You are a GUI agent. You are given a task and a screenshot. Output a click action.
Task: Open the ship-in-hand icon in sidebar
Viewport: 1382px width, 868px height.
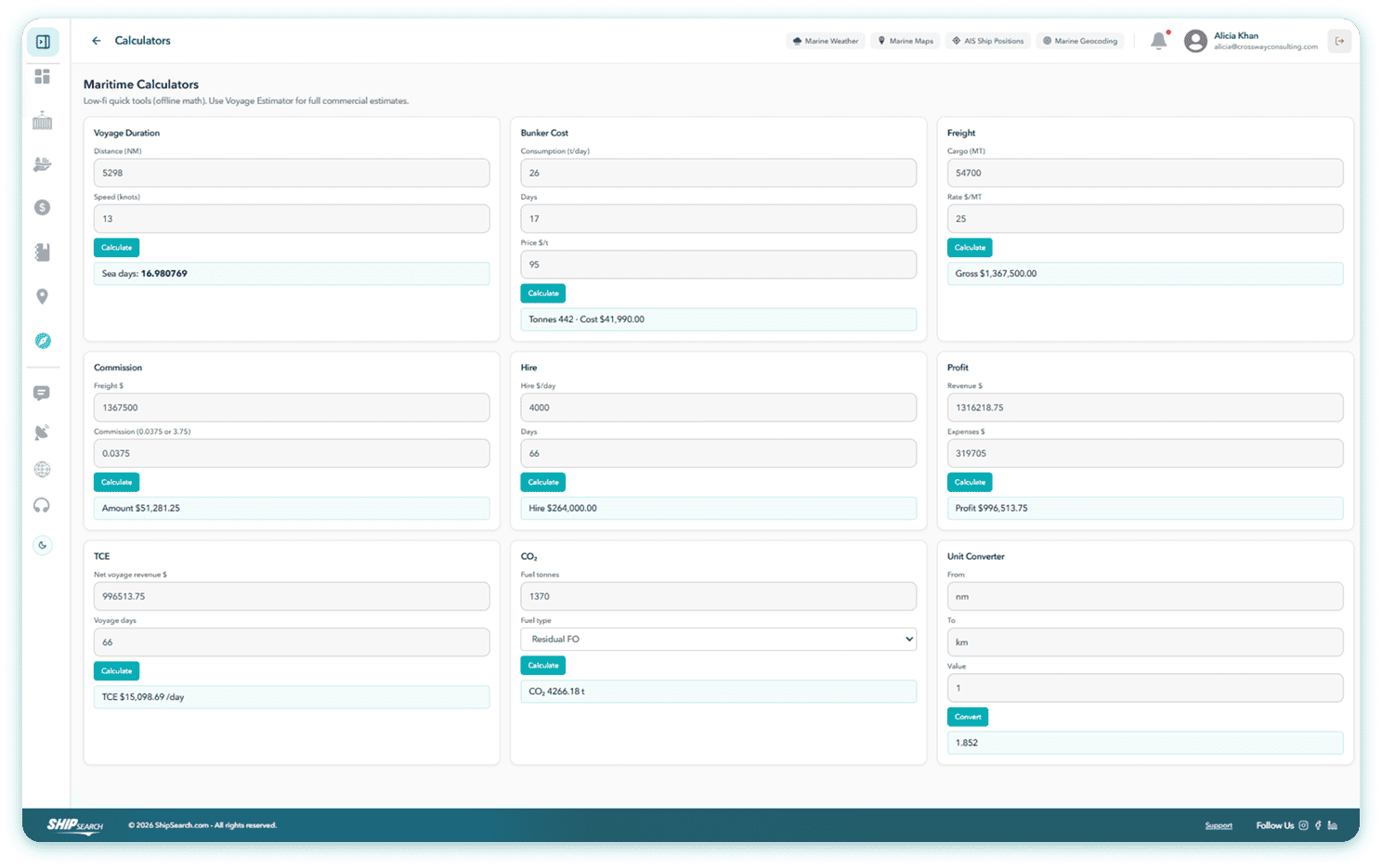(x=42, y=164)
